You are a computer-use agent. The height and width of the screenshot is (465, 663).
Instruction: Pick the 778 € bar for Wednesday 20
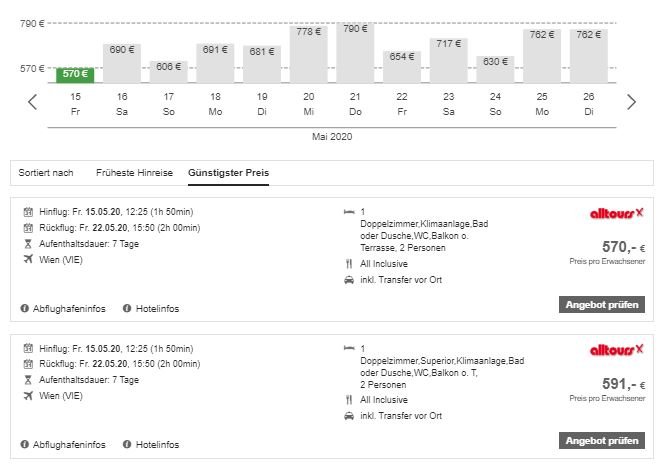click(x=309, y=55)
